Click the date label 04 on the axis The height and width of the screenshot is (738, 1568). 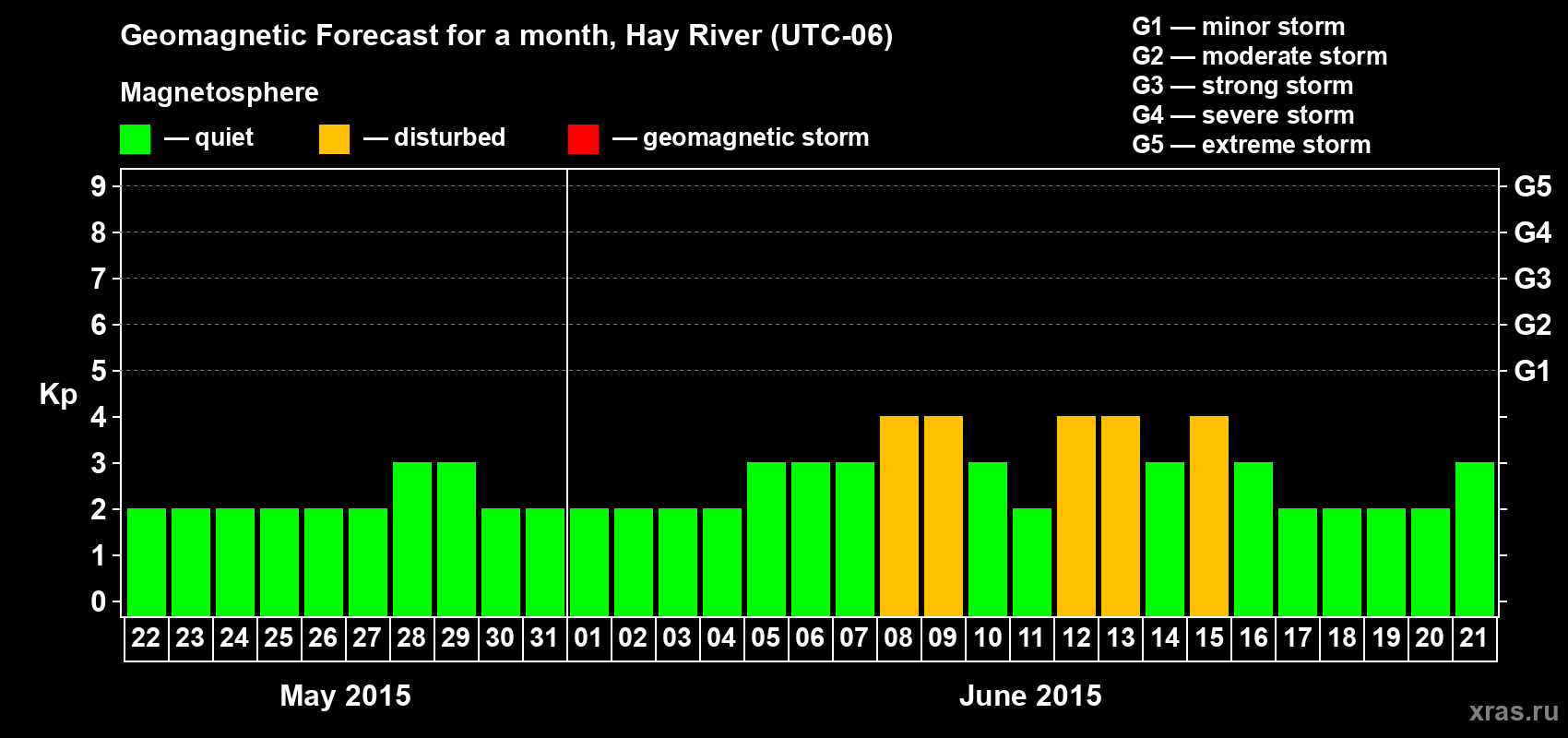click(721, 638)
